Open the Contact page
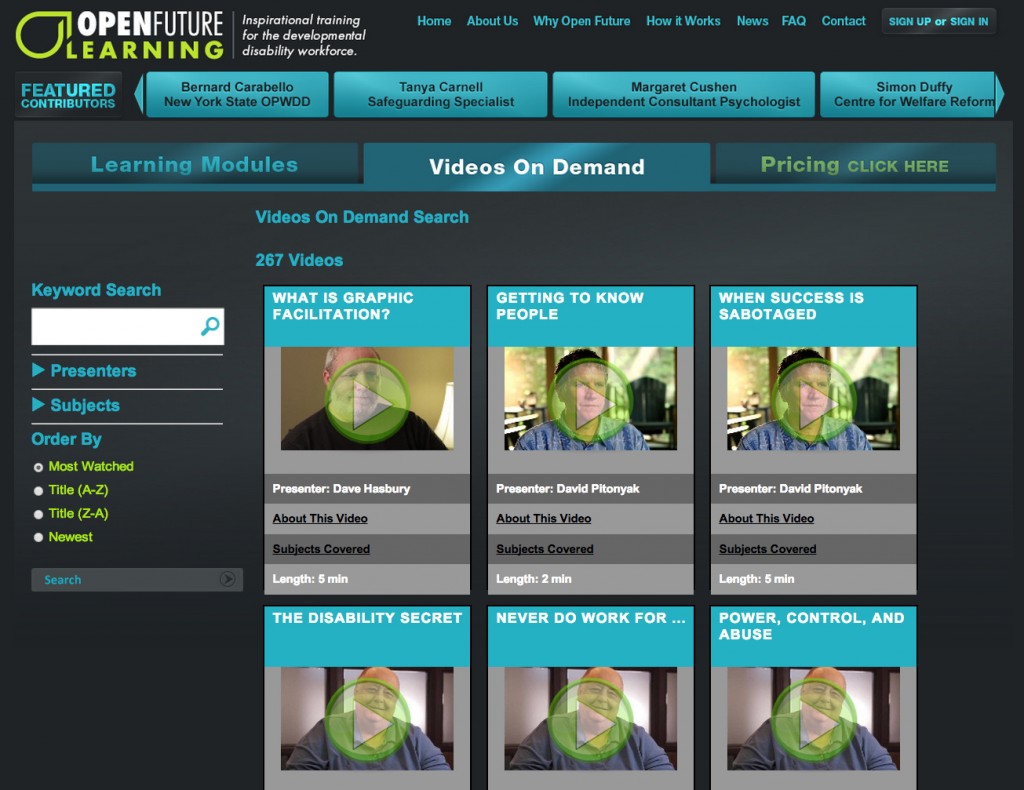The height and width of the screenshot is (790, 1024). (x=843, y=21)
